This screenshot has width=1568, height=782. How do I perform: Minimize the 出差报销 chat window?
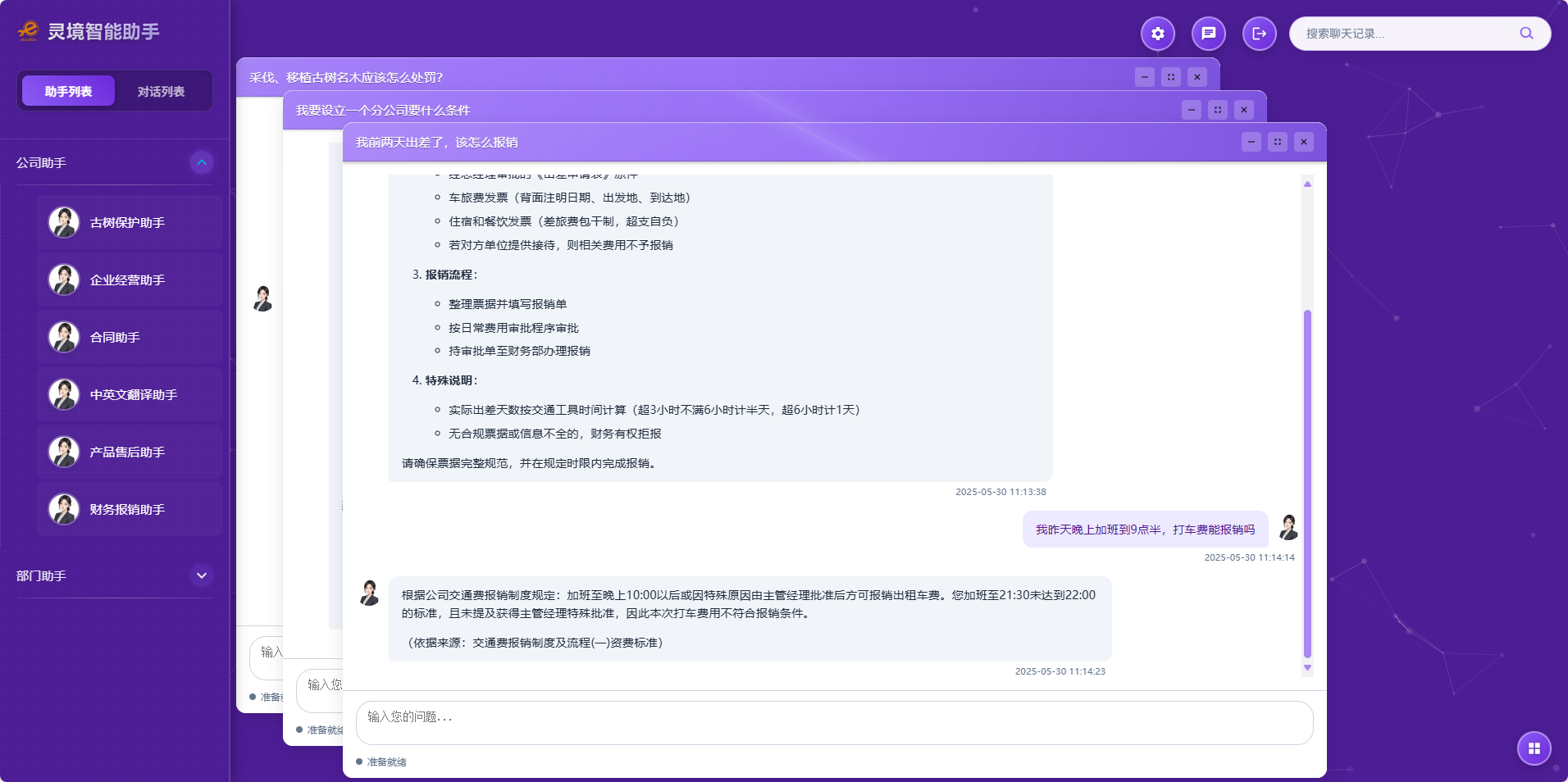(1251, 142)
